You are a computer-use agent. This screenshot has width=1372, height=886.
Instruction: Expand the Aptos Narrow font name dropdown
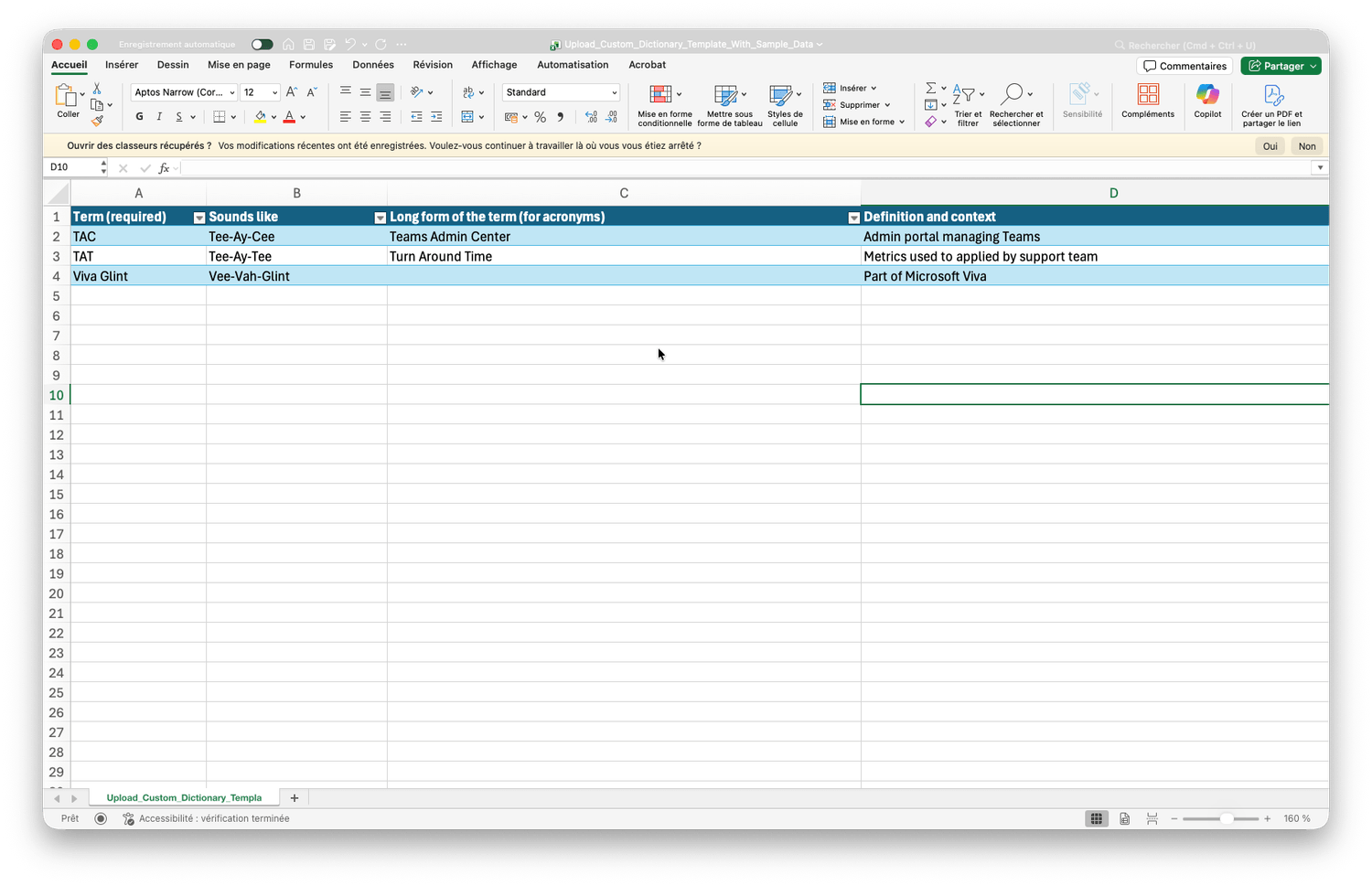point(231,92)
